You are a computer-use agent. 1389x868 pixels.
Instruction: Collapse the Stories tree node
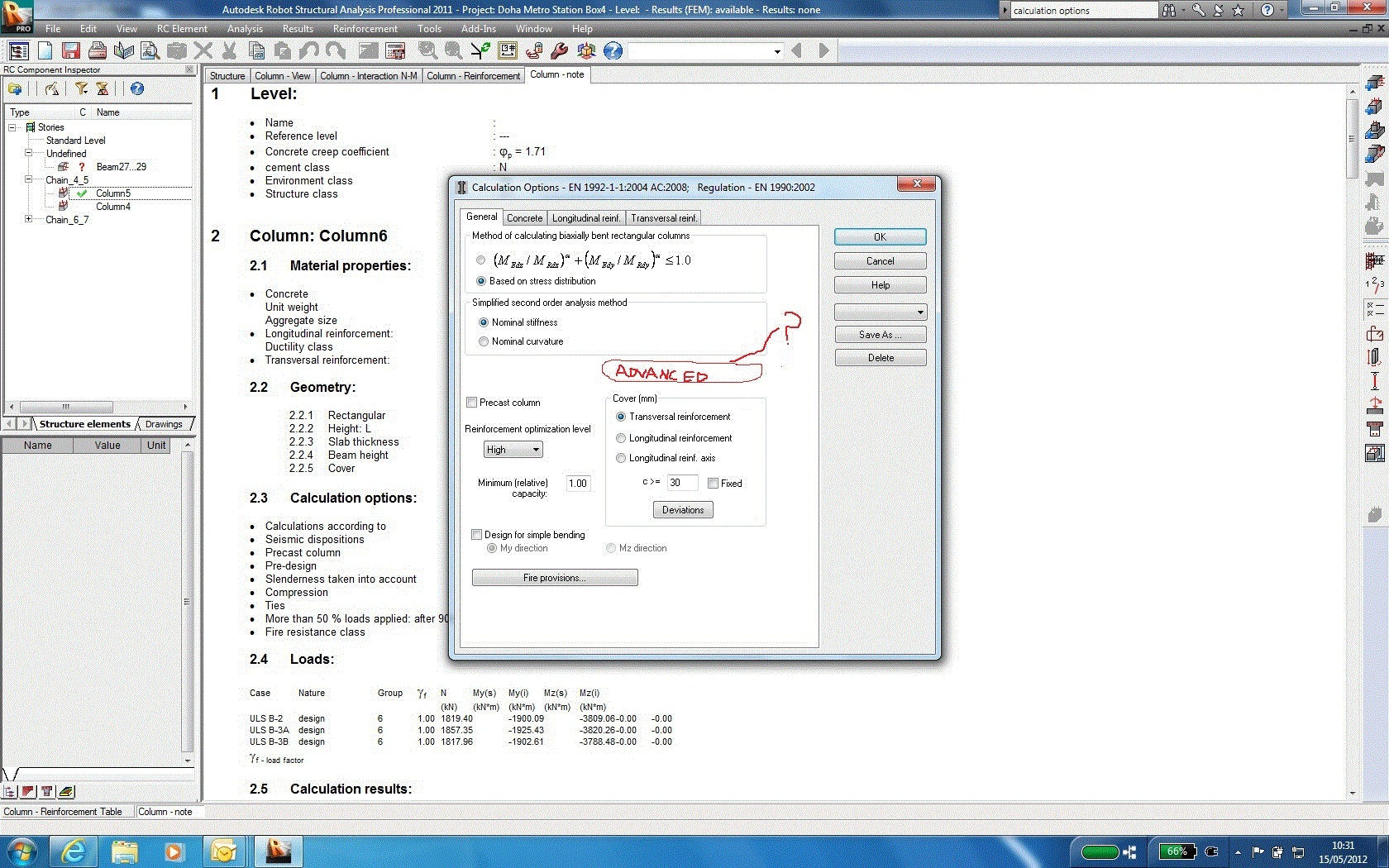12,127
